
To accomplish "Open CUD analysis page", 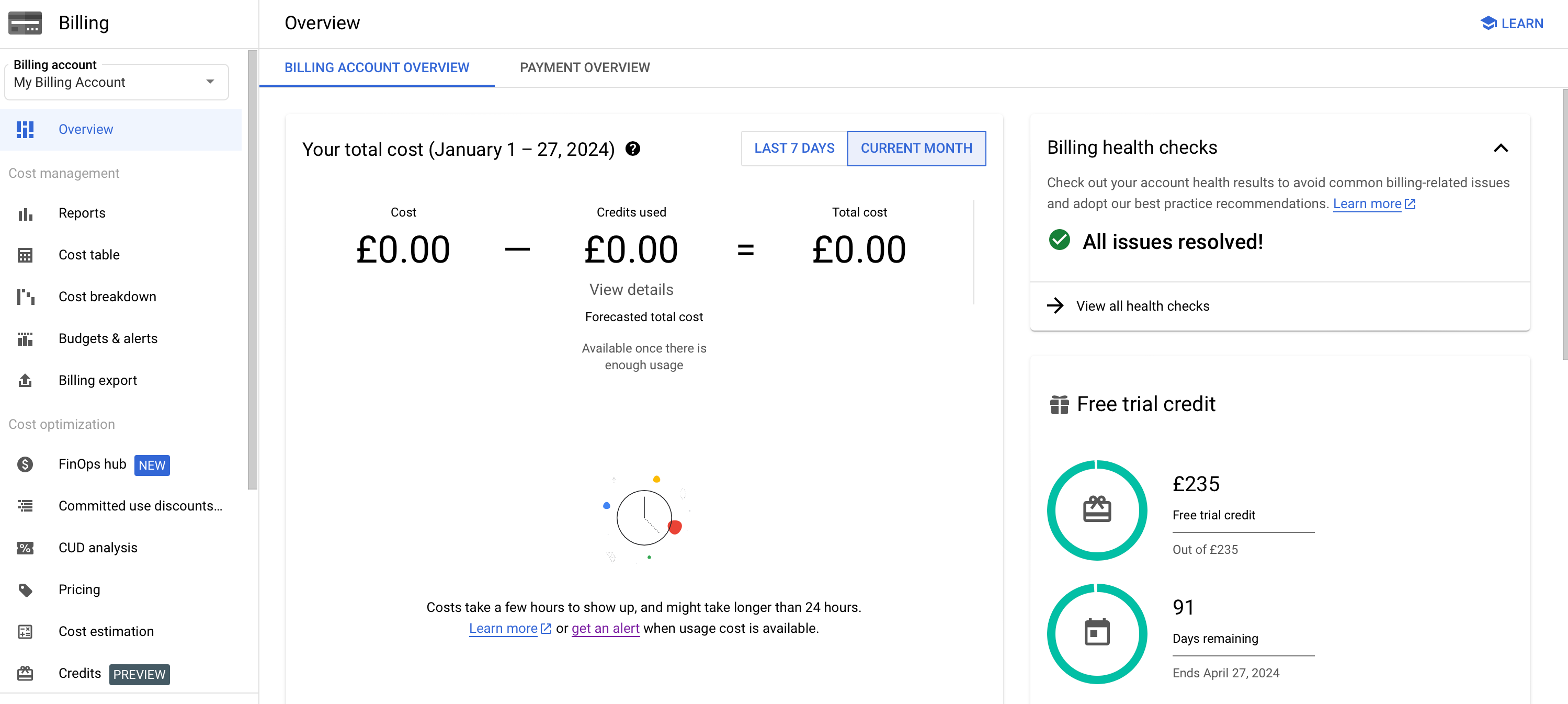I will (120, 548).
